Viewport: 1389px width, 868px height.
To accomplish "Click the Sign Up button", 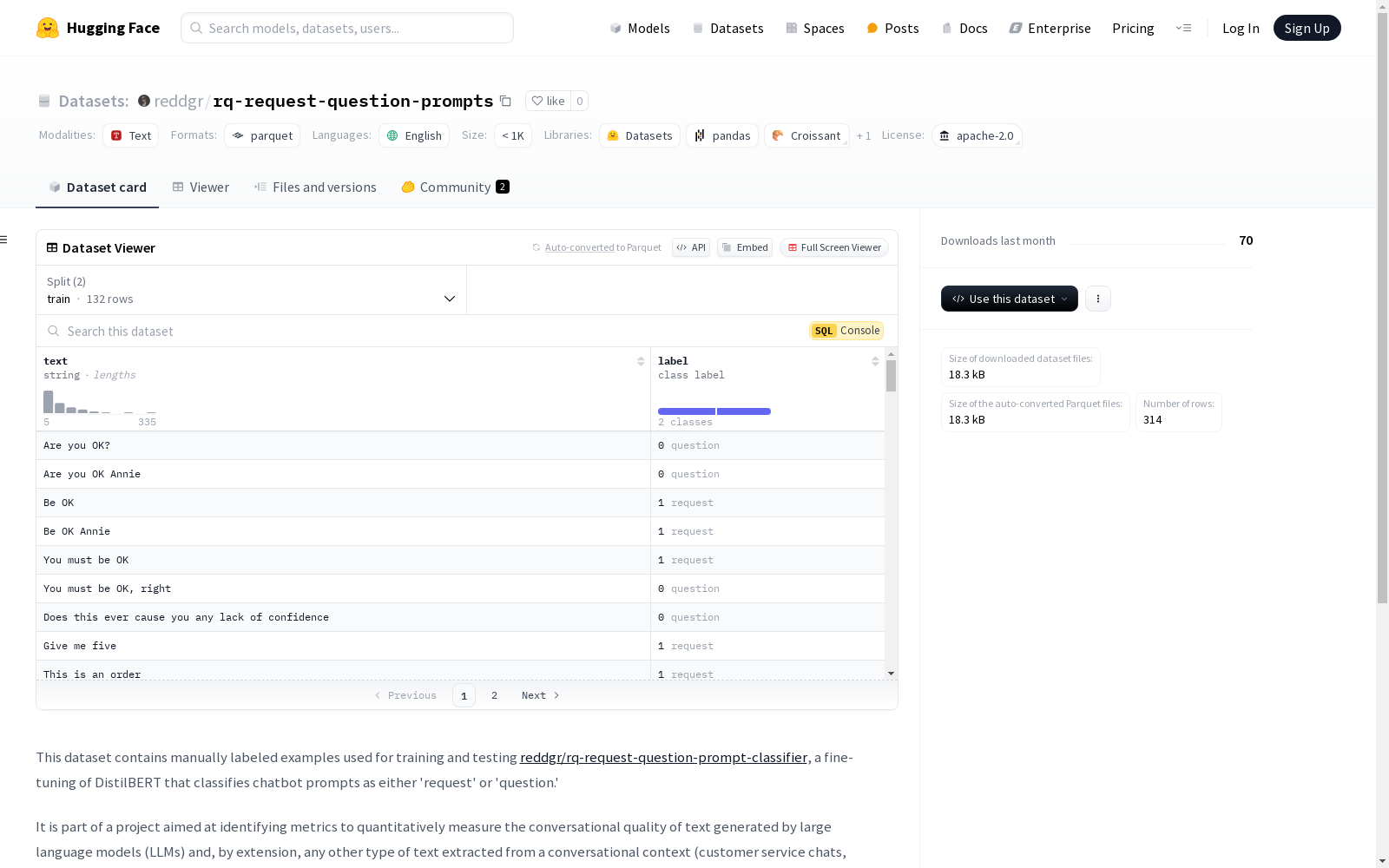I will click(x=1307, y=28).
